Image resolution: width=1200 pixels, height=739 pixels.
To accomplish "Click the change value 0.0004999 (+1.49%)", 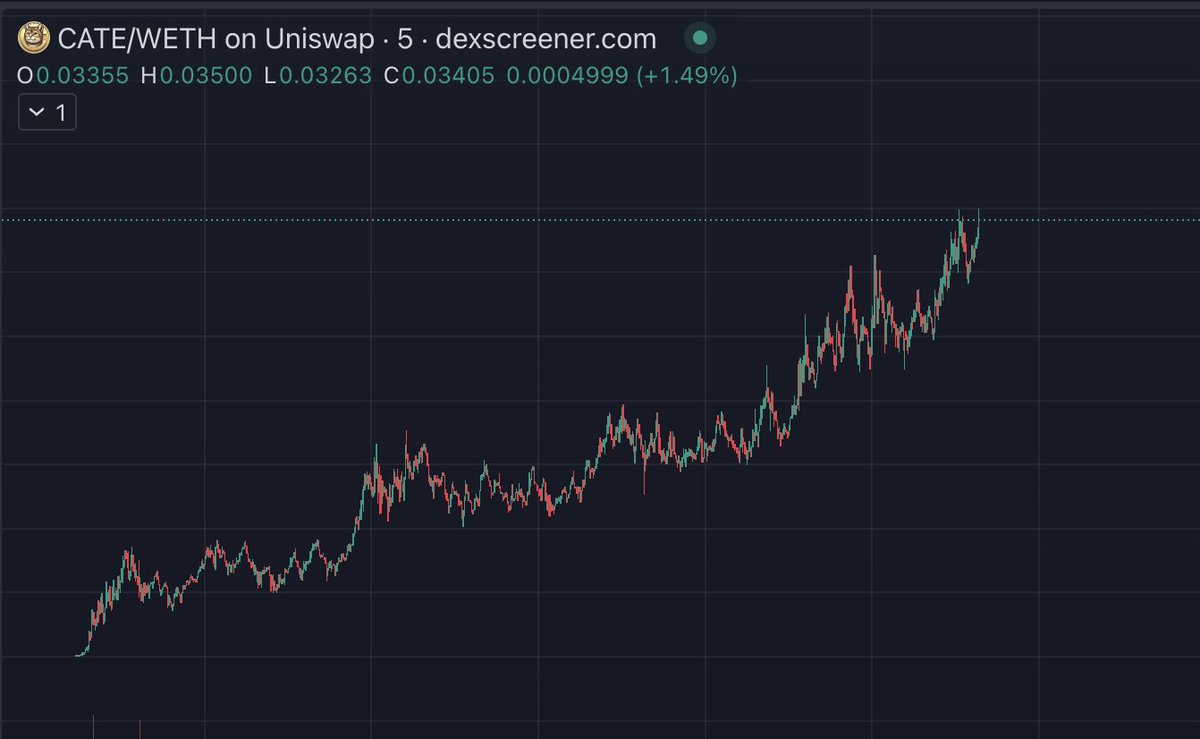I will click(x=622, y=76).
